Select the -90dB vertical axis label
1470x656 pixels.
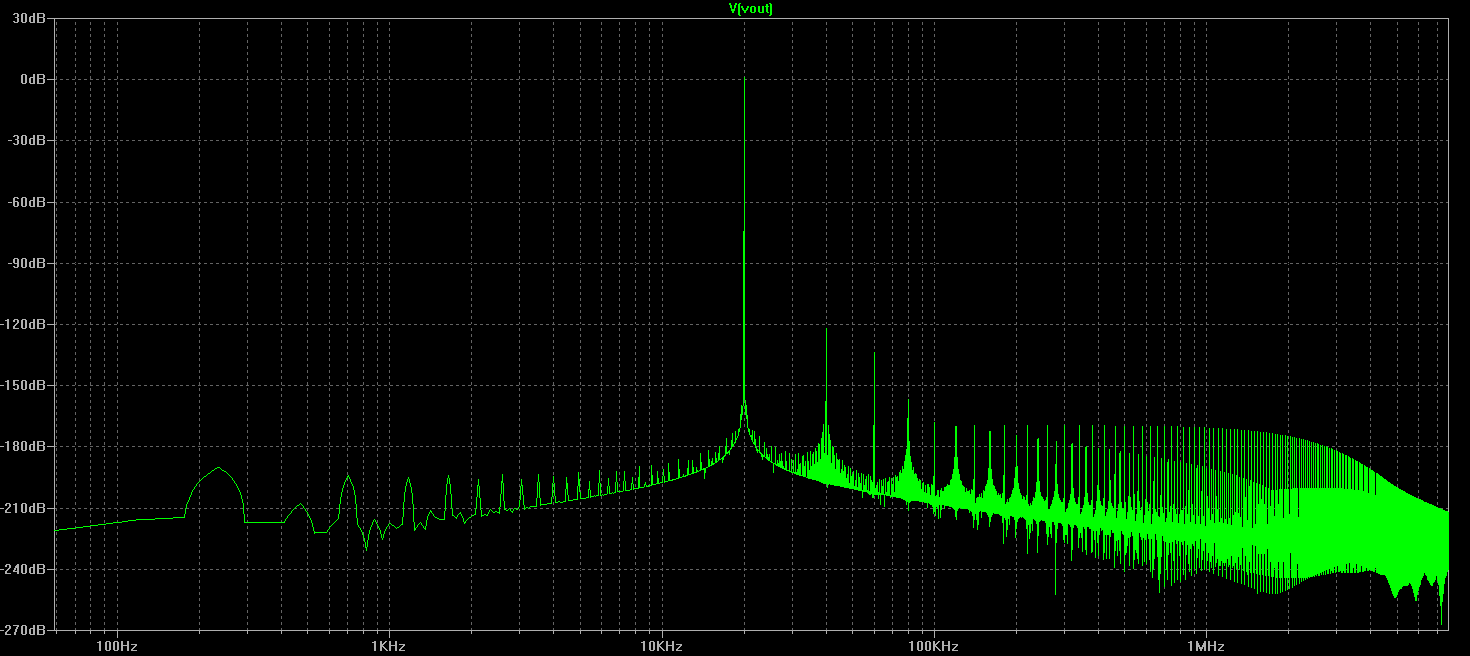pyautogui.click(x=29, y=264)
